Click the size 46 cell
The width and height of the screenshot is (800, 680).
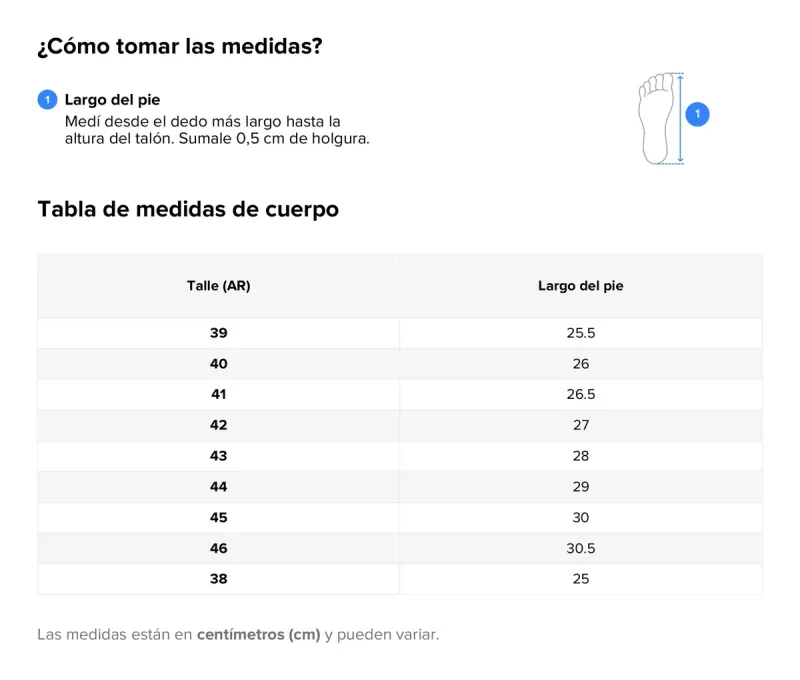pyautogui.click(x=218, y=548)
